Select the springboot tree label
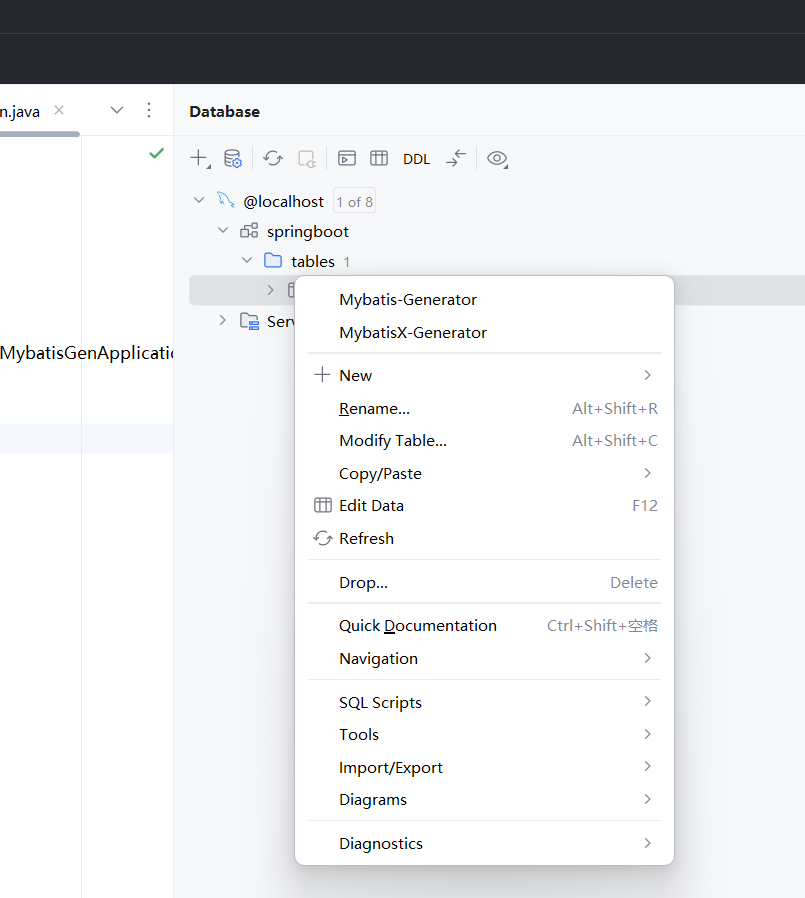This screenshot has height=898, width=805. [307, 231]
